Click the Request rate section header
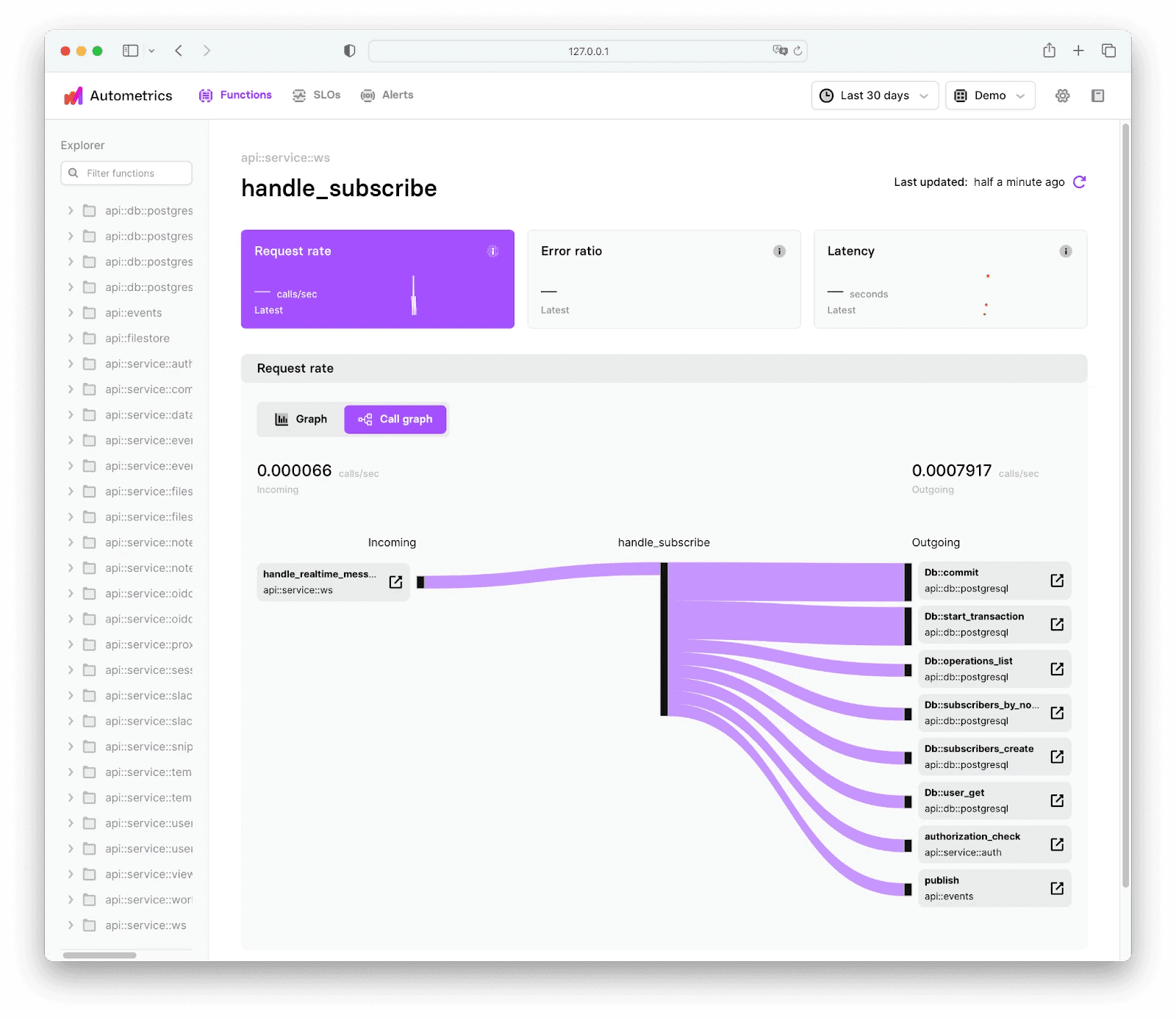This screenshot has width=1176, height=1020. click(664, 369)
